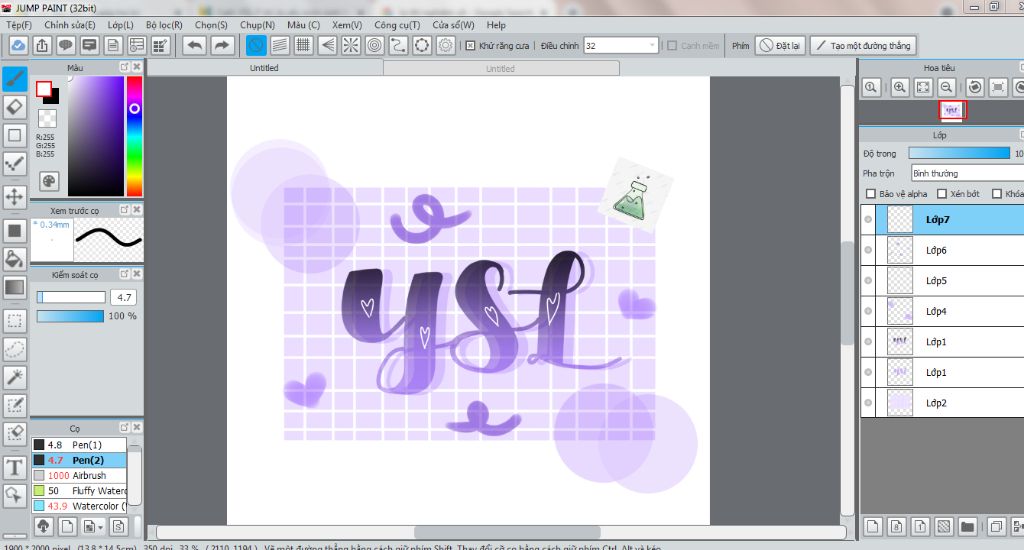
Task: Toggle the Bảo vệ alpha checkbox
Action: (871, 193)
